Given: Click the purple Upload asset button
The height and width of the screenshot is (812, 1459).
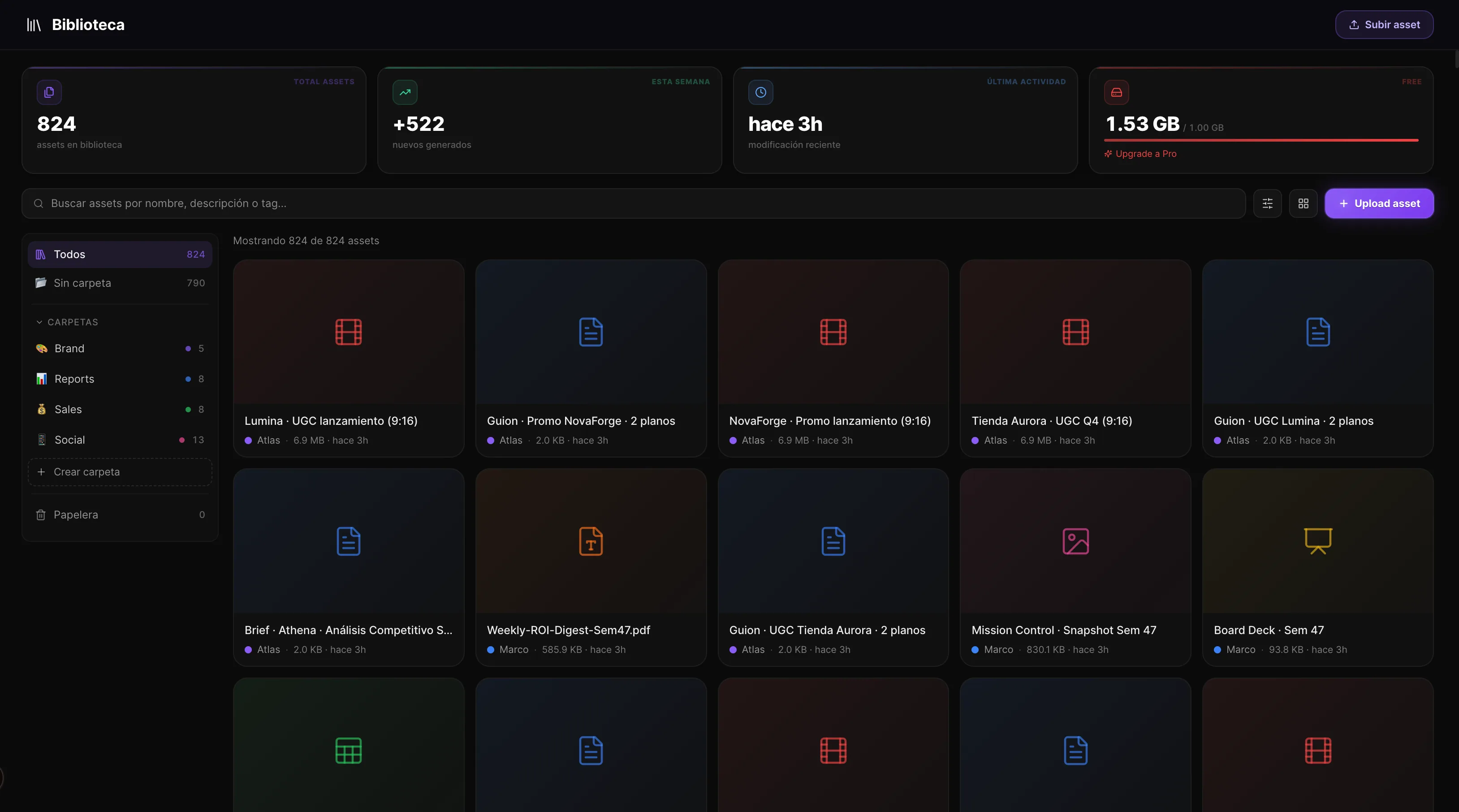Looking at the screenshot, I should pos(1379,203).
